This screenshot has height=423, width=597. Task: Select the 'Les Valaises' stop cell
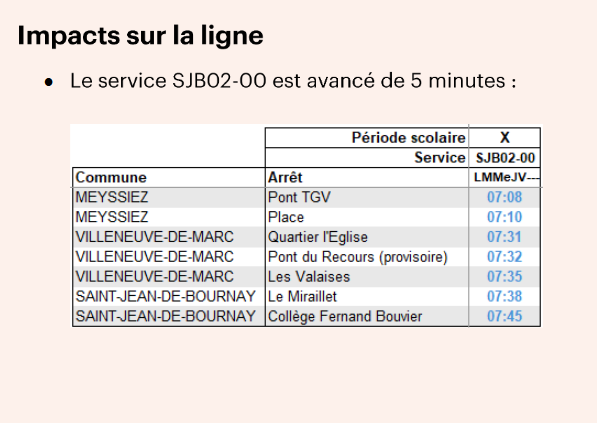point(367,276)
